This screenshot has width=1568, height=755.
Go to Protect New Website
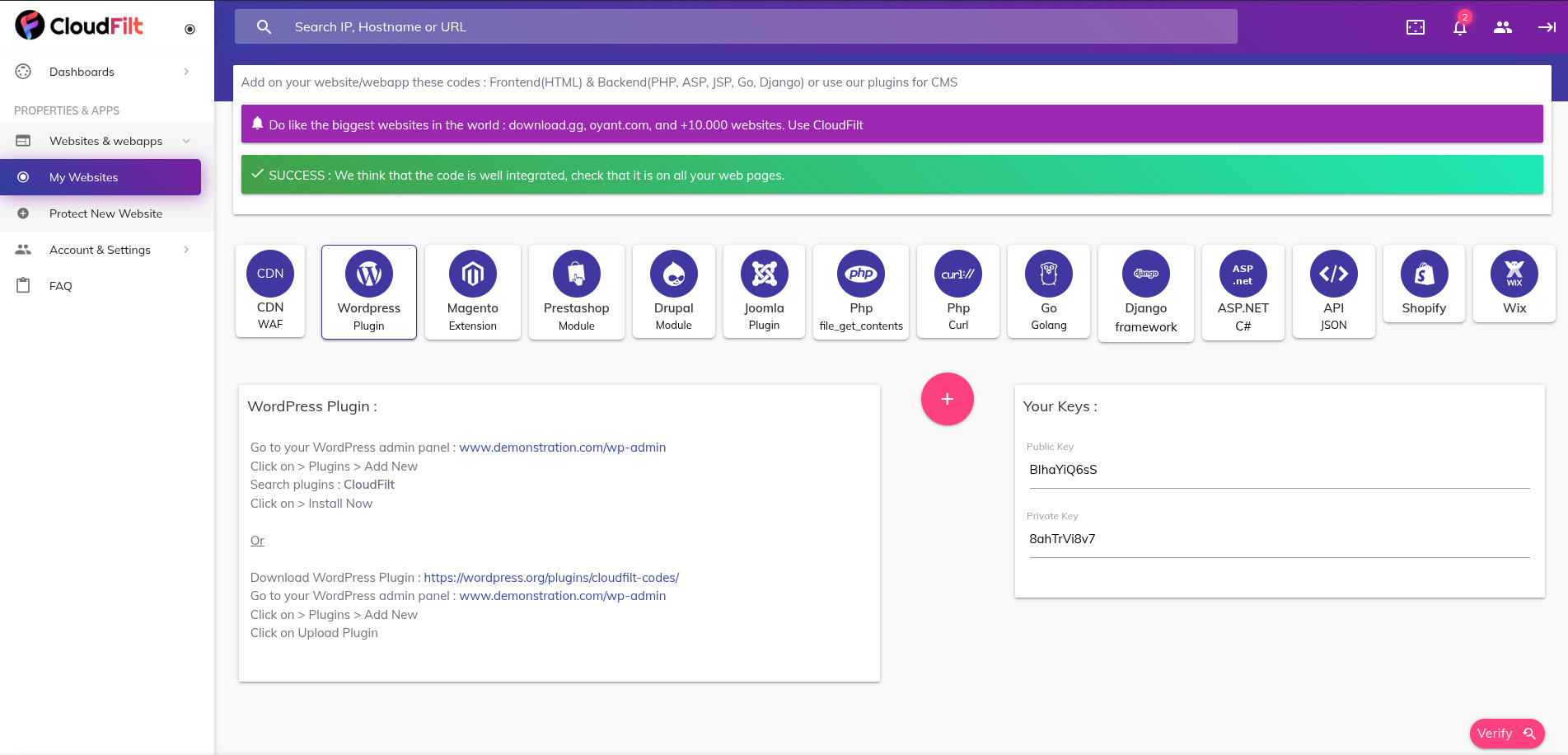(105, 213)
